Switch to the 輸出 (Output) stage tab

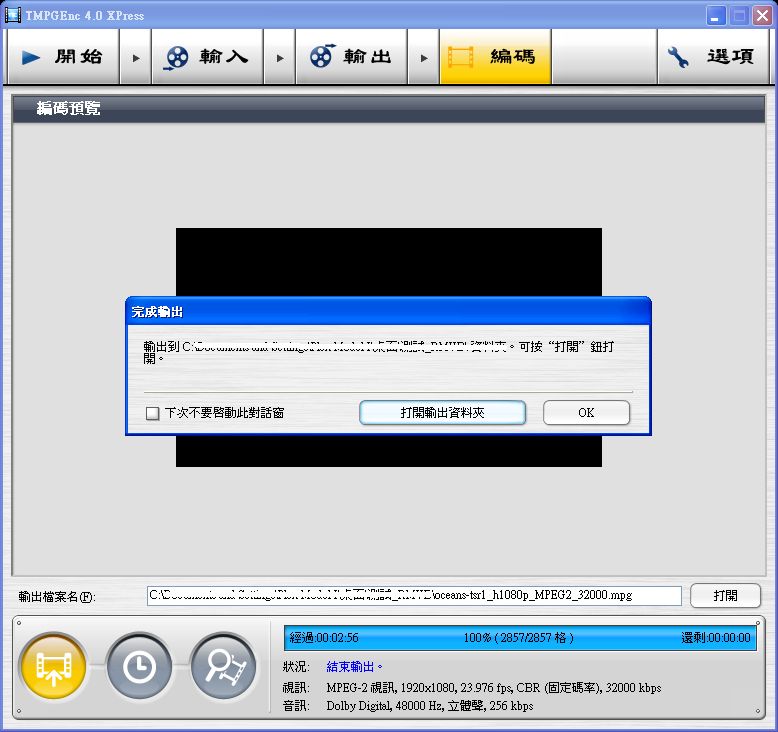[x=351, y=57]
